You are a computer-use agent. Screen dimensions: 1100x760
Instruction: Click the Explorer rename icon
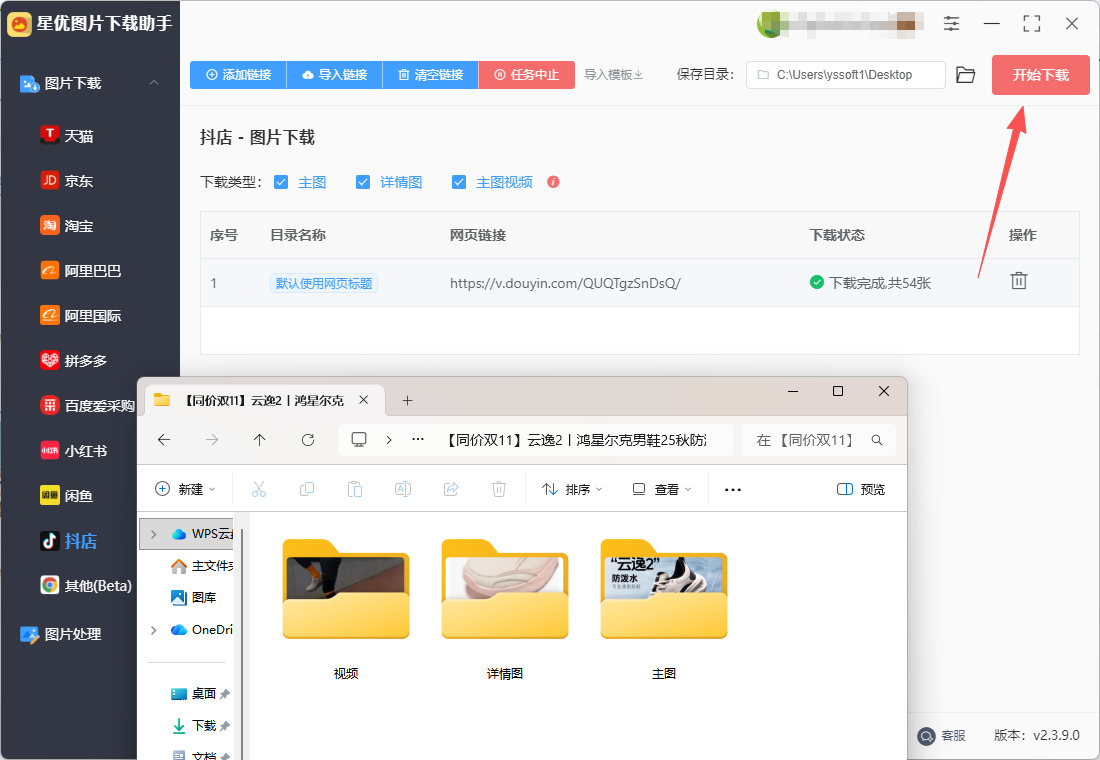pos(403,489)
